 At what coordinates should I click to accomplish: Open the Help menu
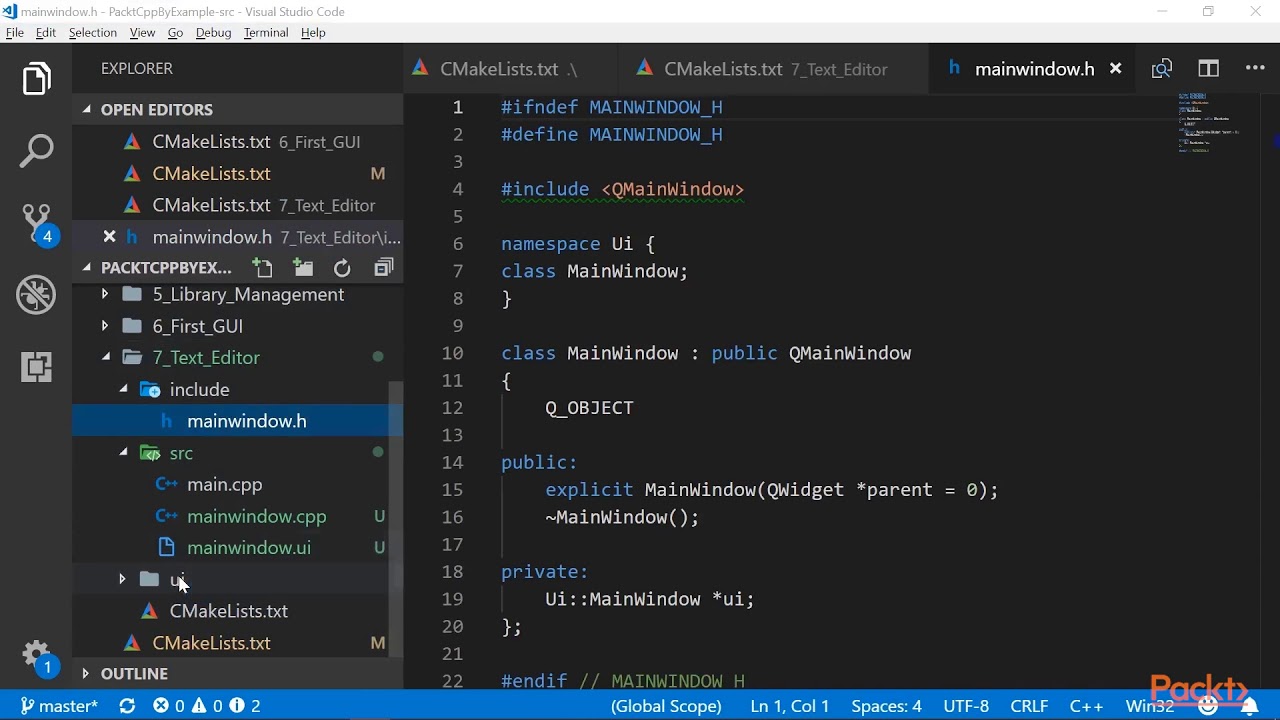click(313, 32)
